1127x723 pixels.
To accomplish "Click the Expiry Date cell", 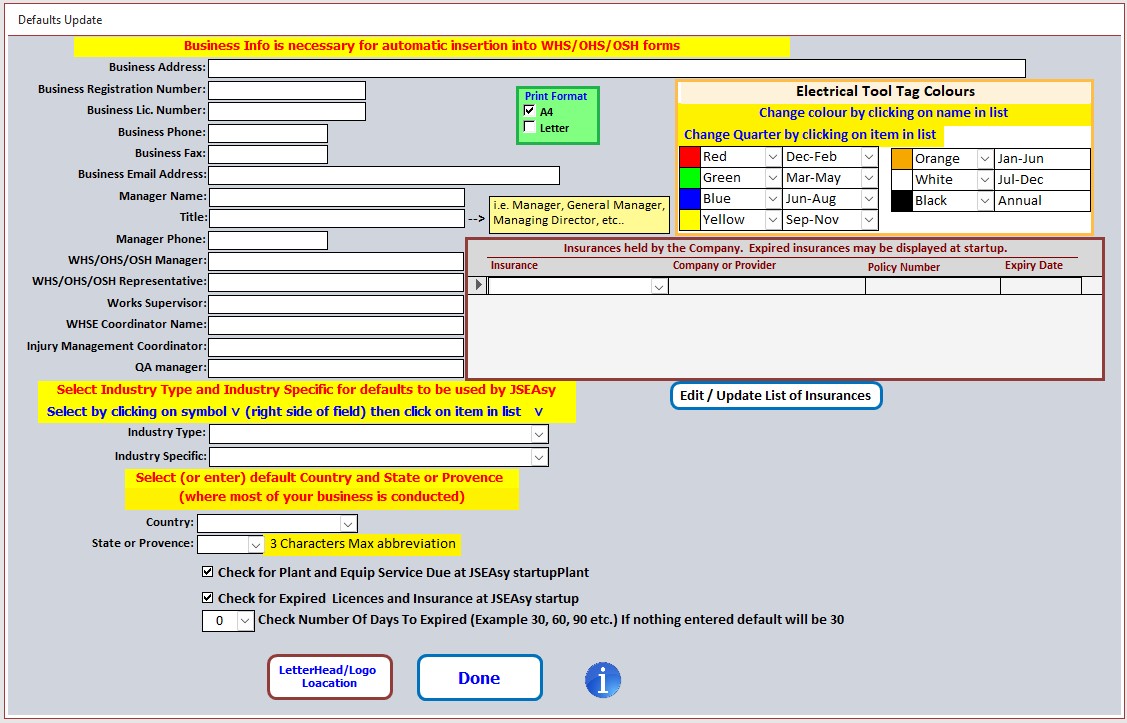I will pyautogui.click(x=1041, y=287).
